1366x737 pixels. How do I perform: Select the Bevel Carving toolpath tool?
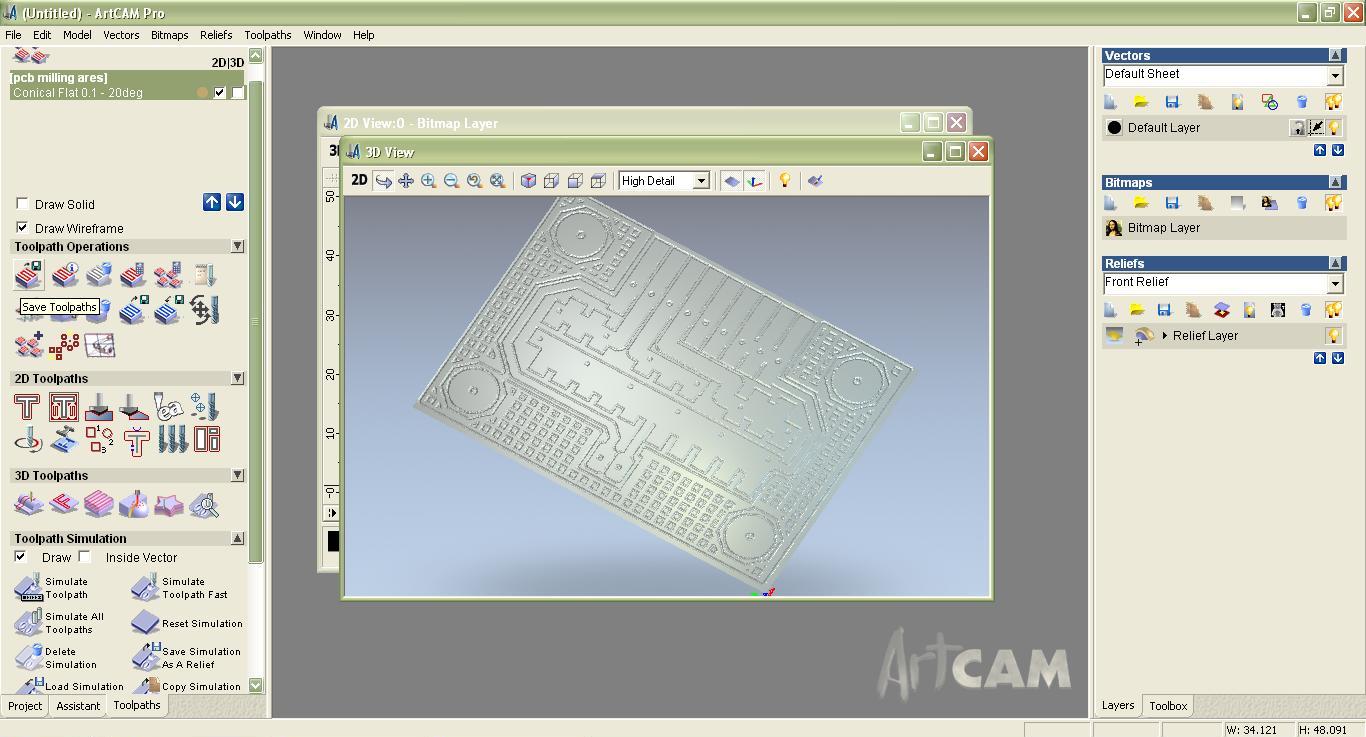[133, 407]
